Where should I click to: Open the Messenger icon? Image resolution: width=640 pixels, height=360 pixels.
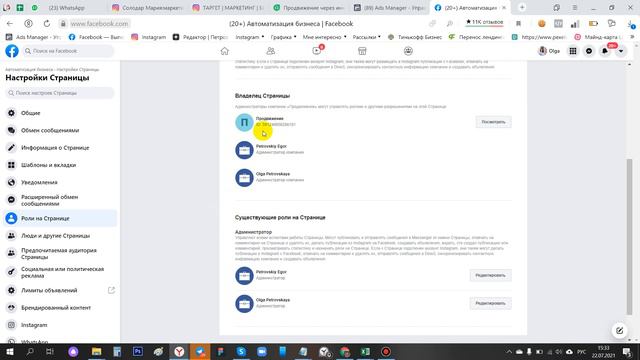click(x=589, y=51)
